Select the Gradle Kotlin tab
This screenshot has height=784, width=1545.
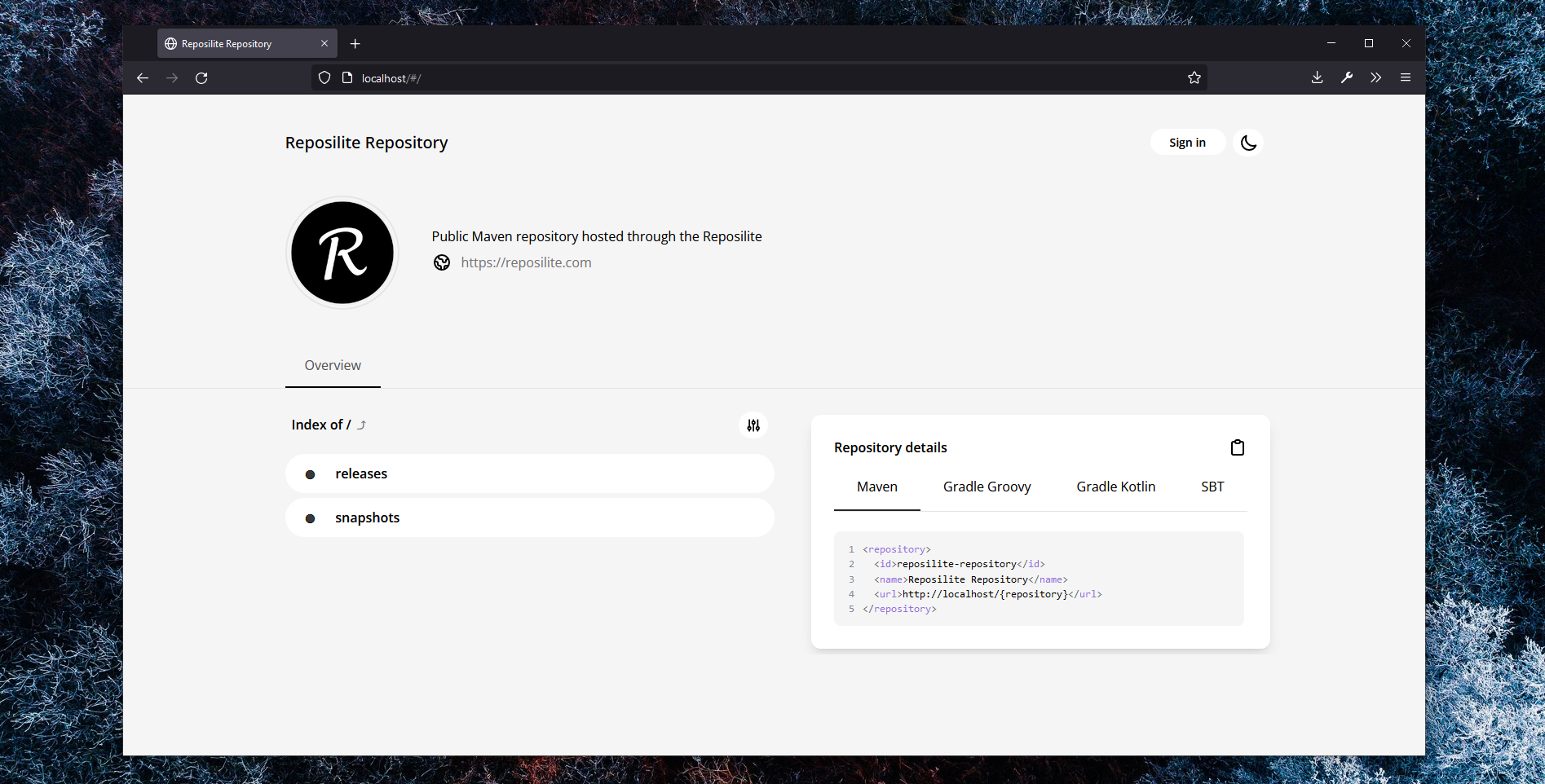pos(1115,487)
